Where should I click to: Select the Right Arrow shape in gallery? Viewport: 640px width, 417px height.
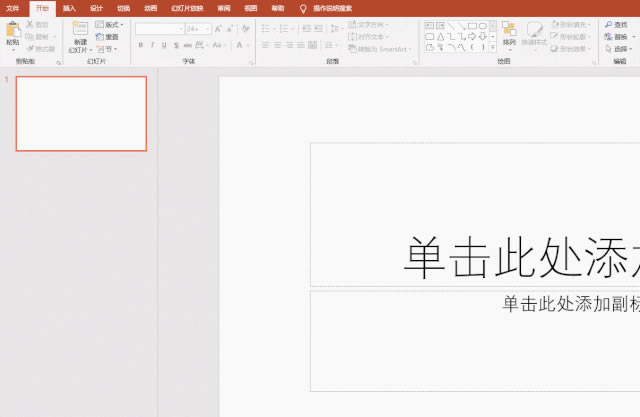coord(472,37)
